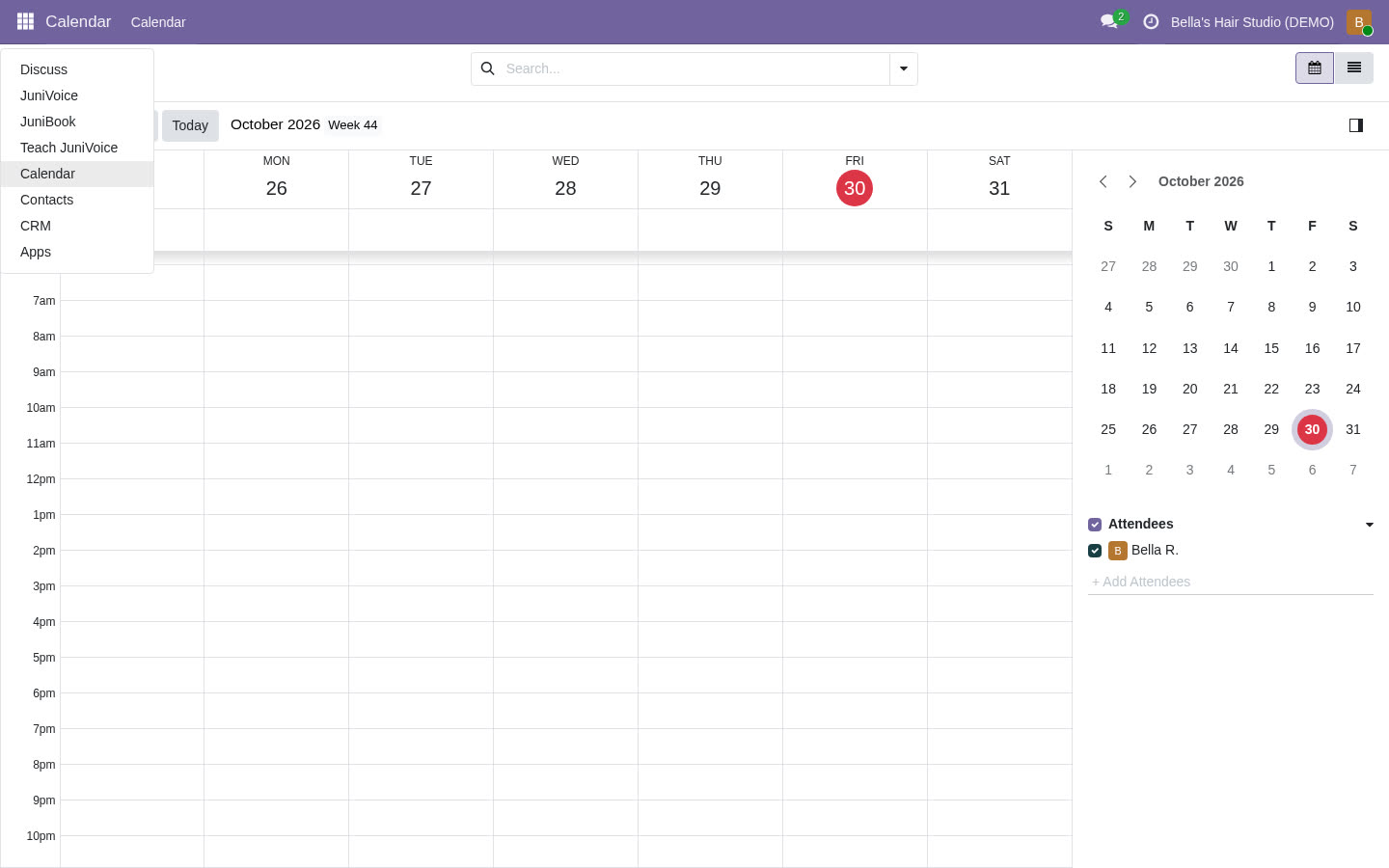
Task: Open the user avatar menu
Action: [1359, 21]
